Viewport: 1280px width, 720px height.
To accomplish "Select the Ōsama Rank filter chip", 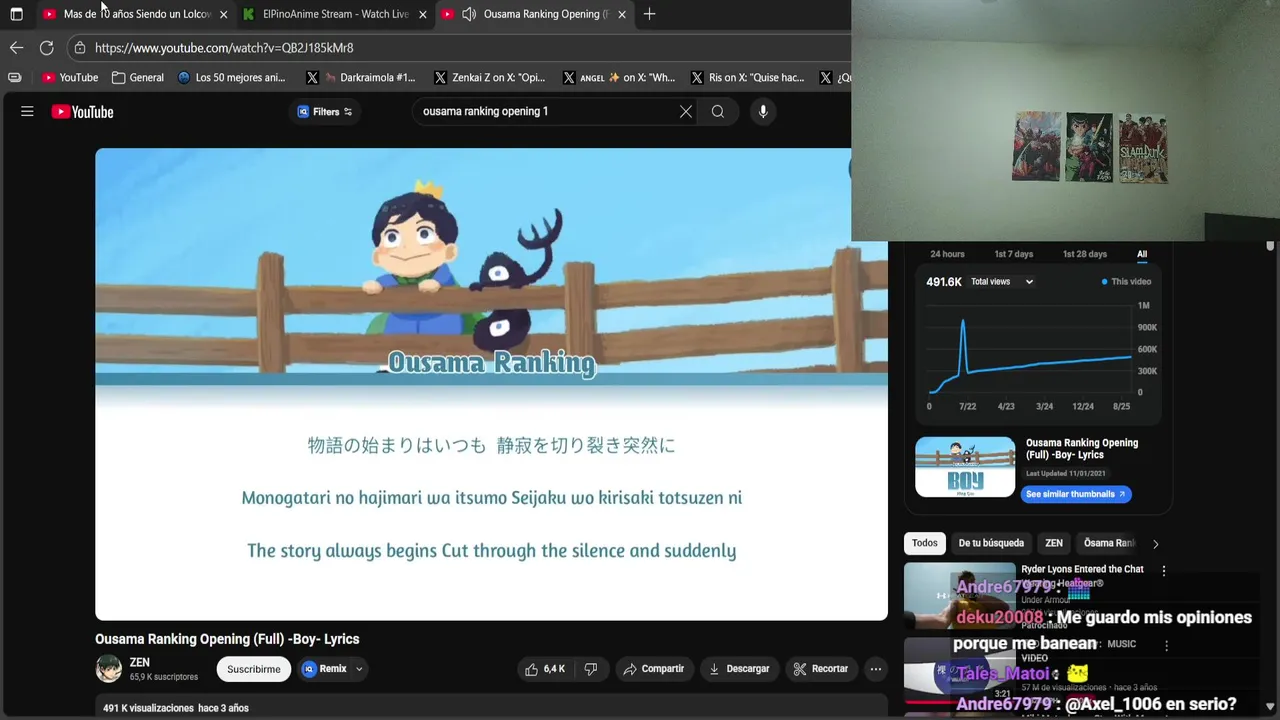I will point(1109,543).
